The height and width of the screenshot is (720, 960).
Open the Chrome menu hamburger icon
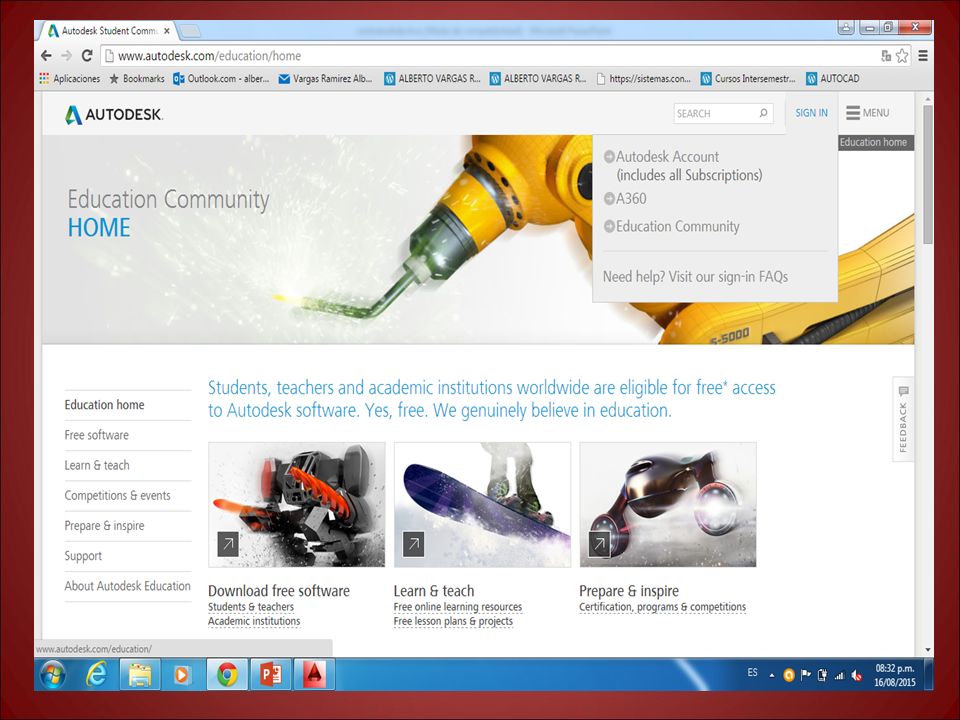coord(923,56)
